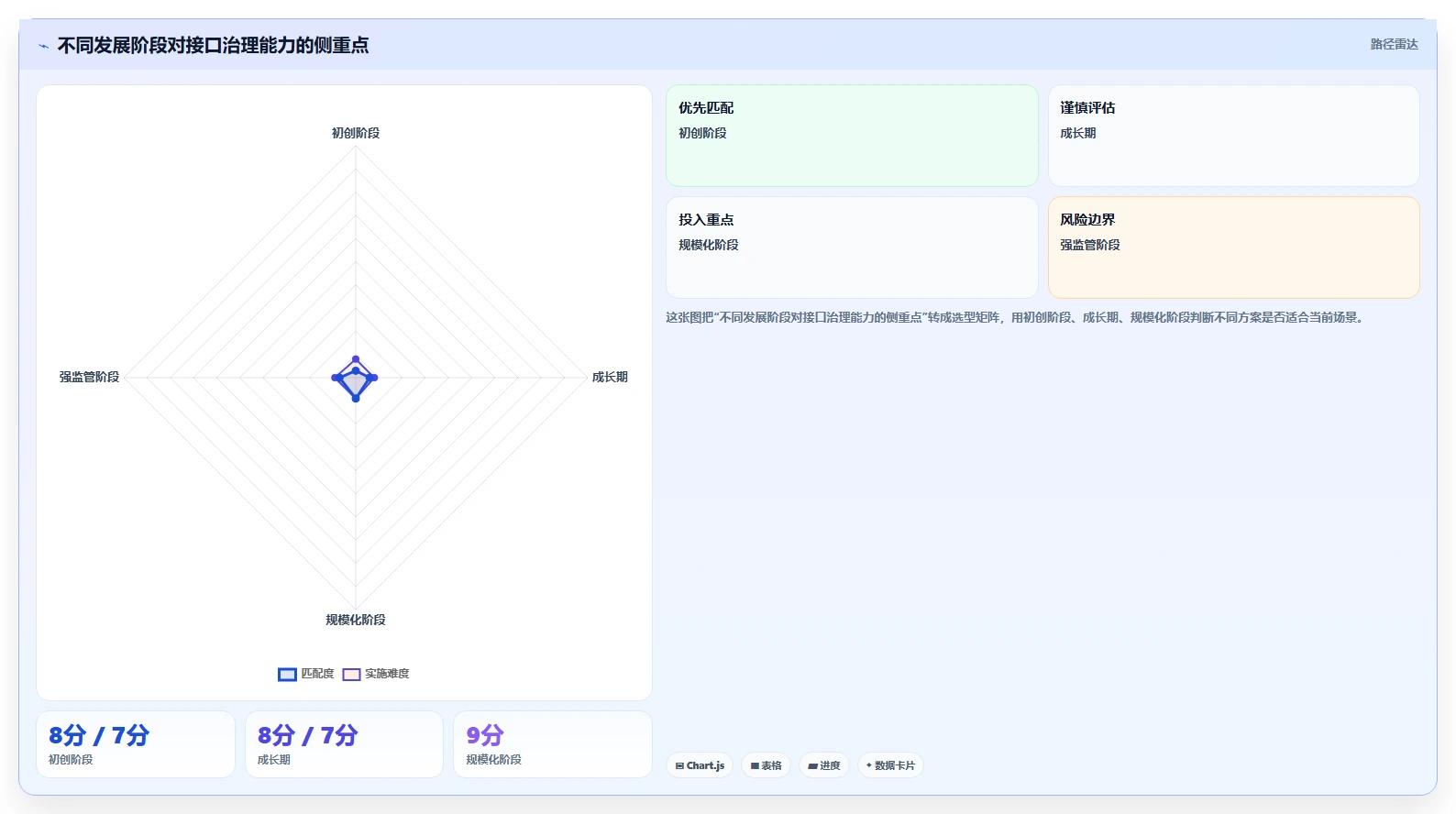Screen dimensions: 1456x814
Task: Select the 数据卡片 tag chip
Action: pos(890,765)
